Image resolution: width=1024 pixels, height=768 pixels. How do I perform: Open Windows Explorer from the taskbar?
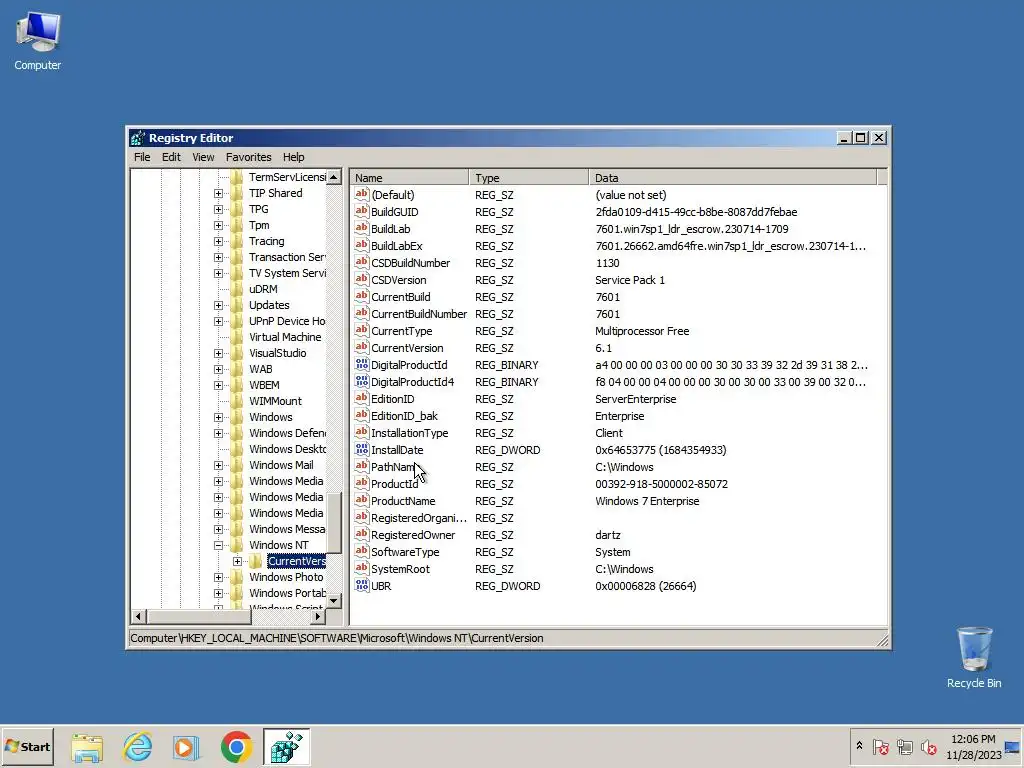tap(87, 746)
